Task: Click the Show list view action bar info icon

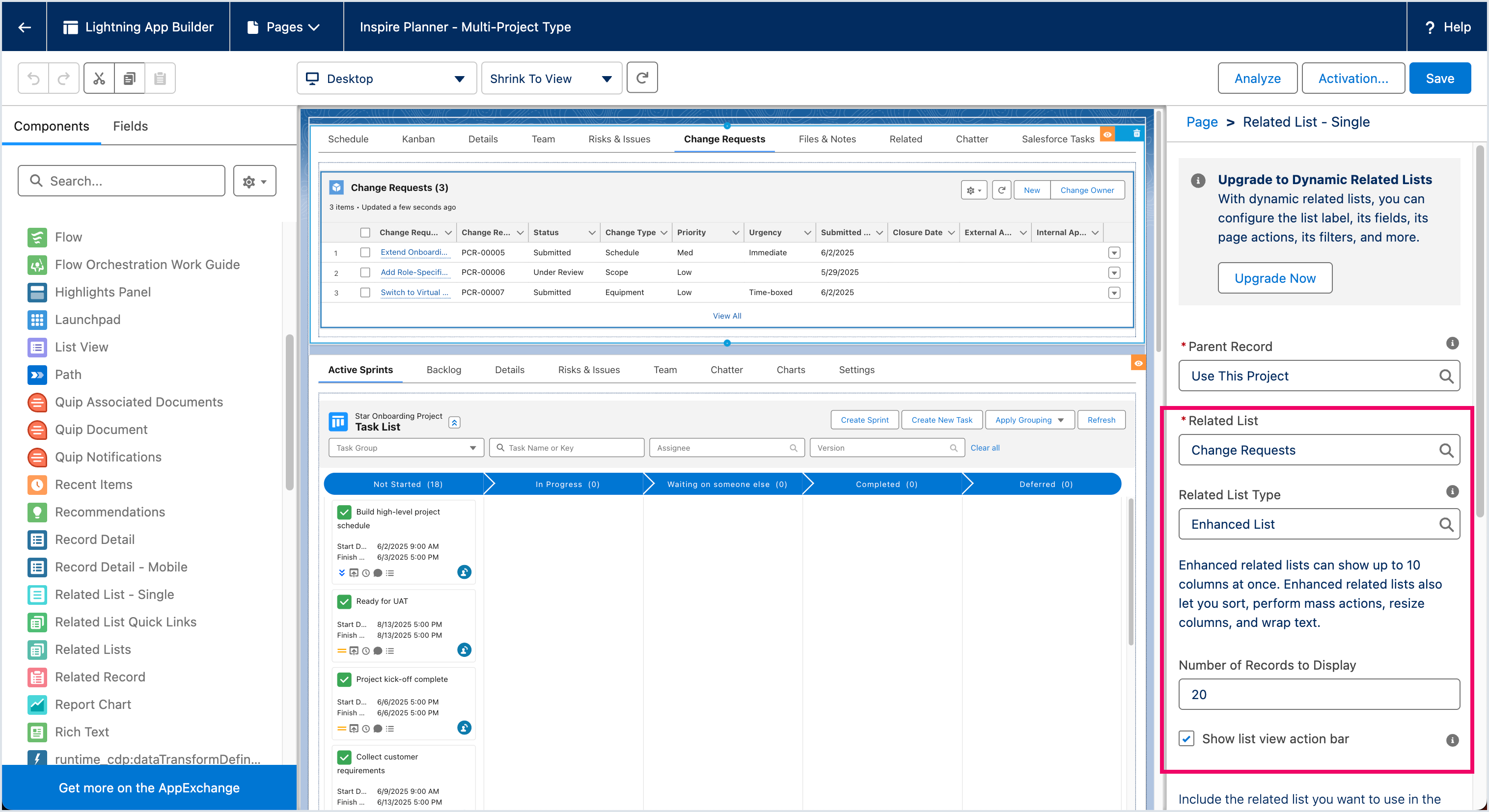Action: point(1452,740)
